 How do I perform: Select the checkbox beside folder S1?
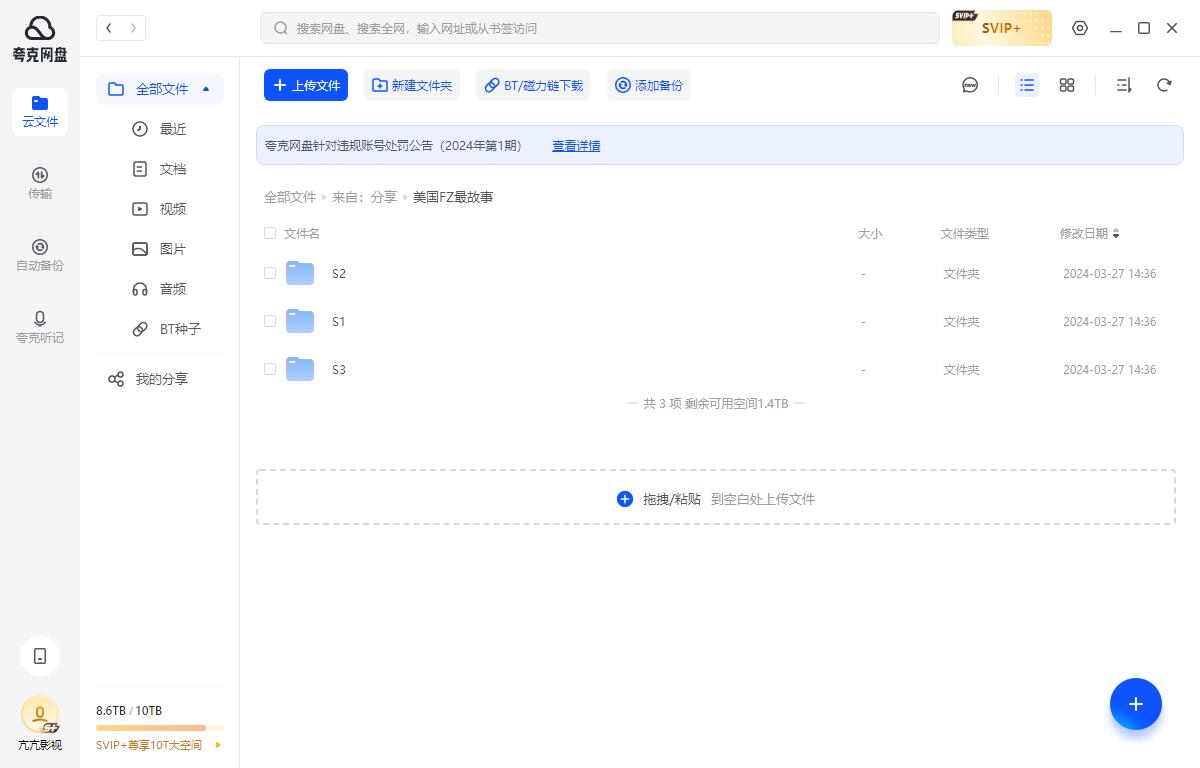(270, 321)
